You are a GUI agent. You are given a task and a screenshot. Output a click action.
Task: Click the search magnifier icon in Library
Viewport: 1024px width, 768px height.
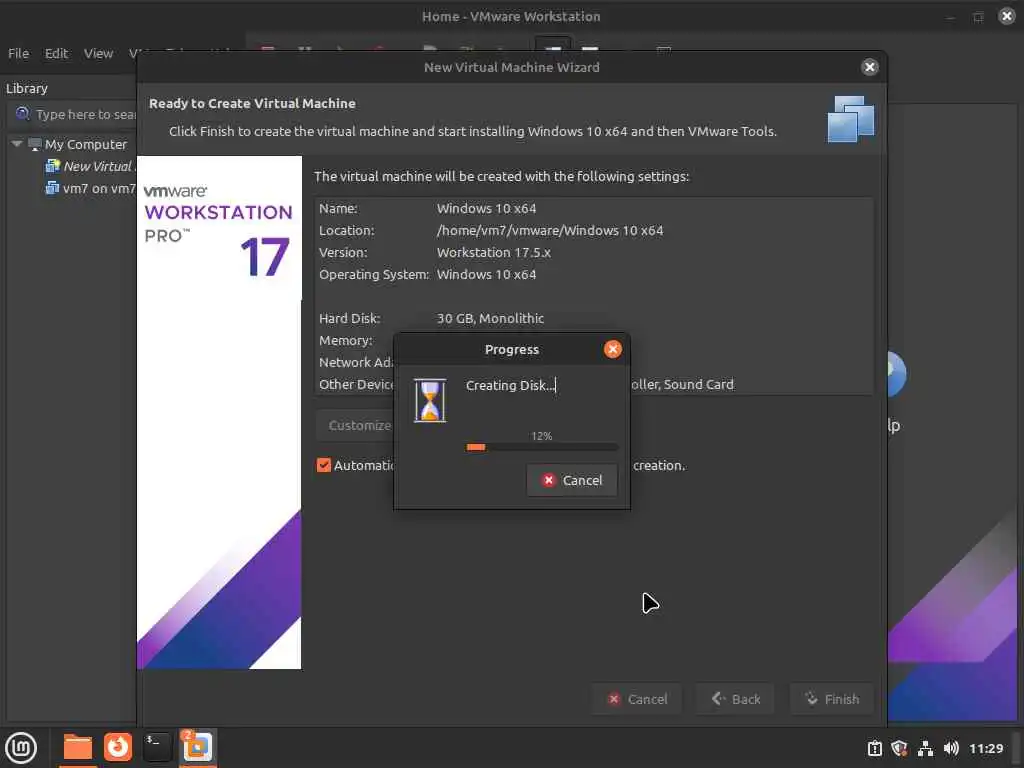click(22, 114)
